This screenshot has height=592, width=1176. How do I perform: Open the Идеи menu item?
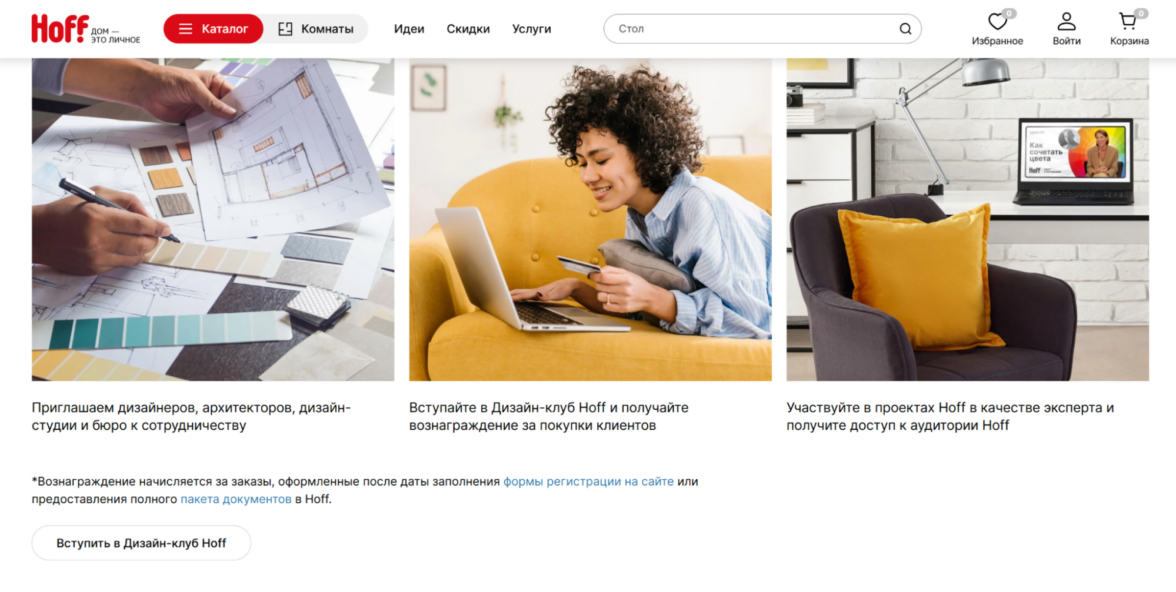point(409,29)
